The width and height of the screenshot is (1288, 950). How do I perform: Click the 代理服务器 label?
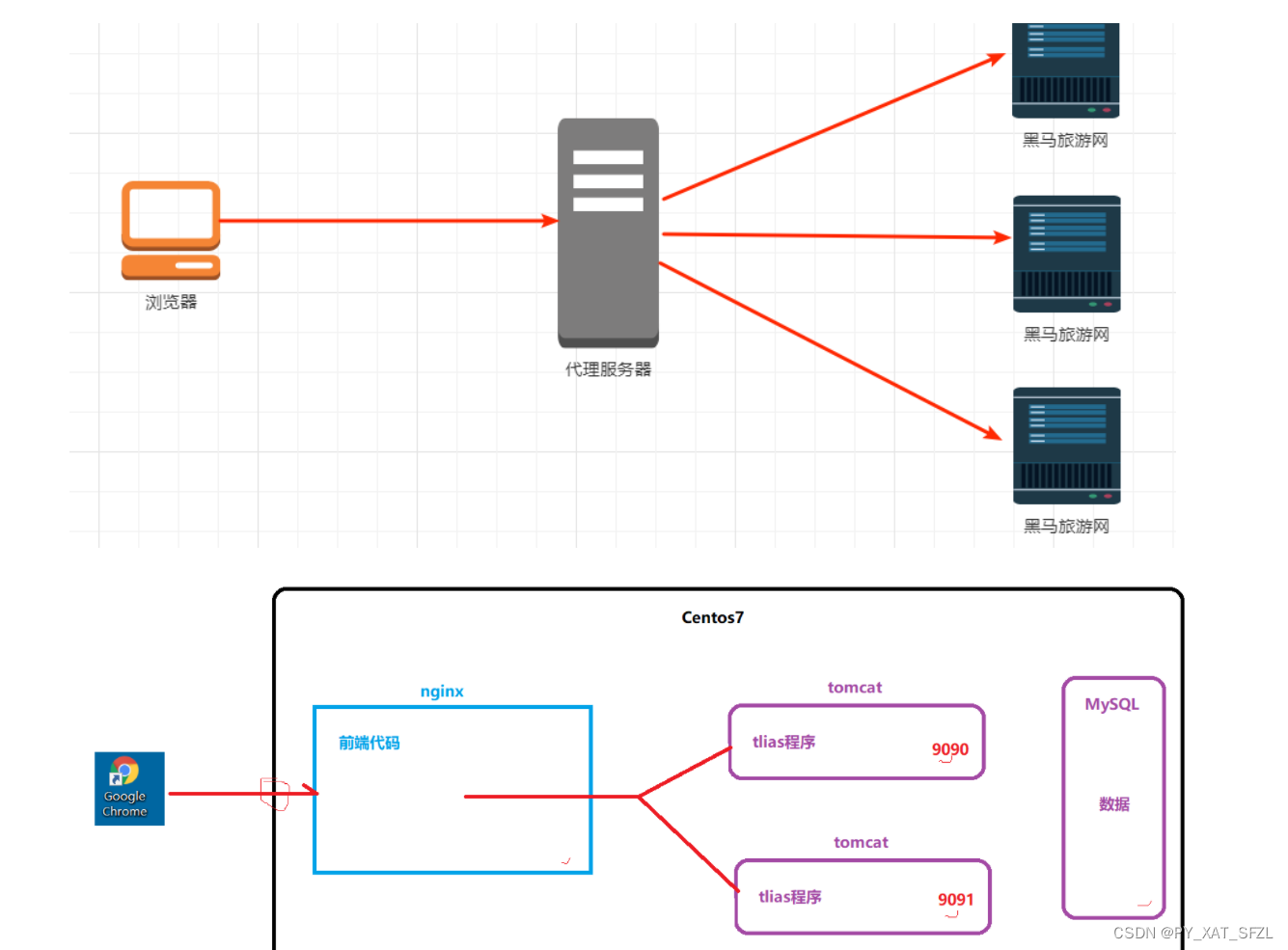point(608,369)
